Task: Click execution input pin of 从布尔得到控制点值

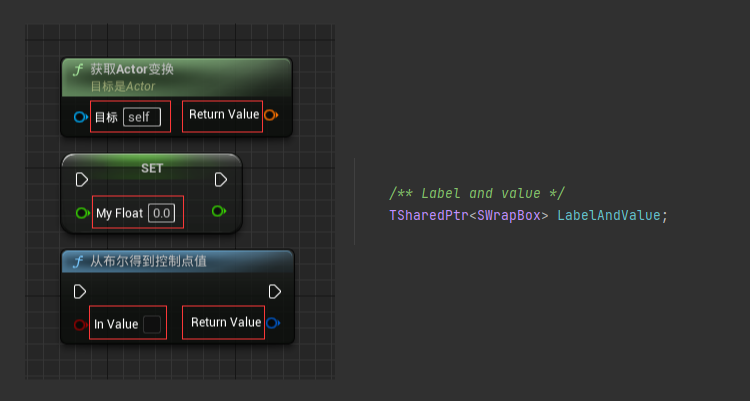Action: tap(82, 292)
